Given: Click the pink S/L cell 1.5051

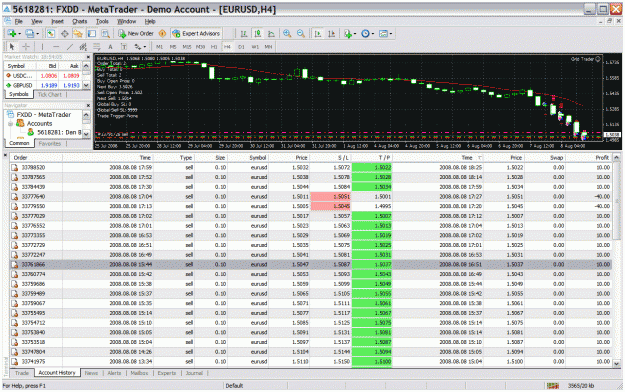Looking at the screenshot, I should [x=331, y=197].
